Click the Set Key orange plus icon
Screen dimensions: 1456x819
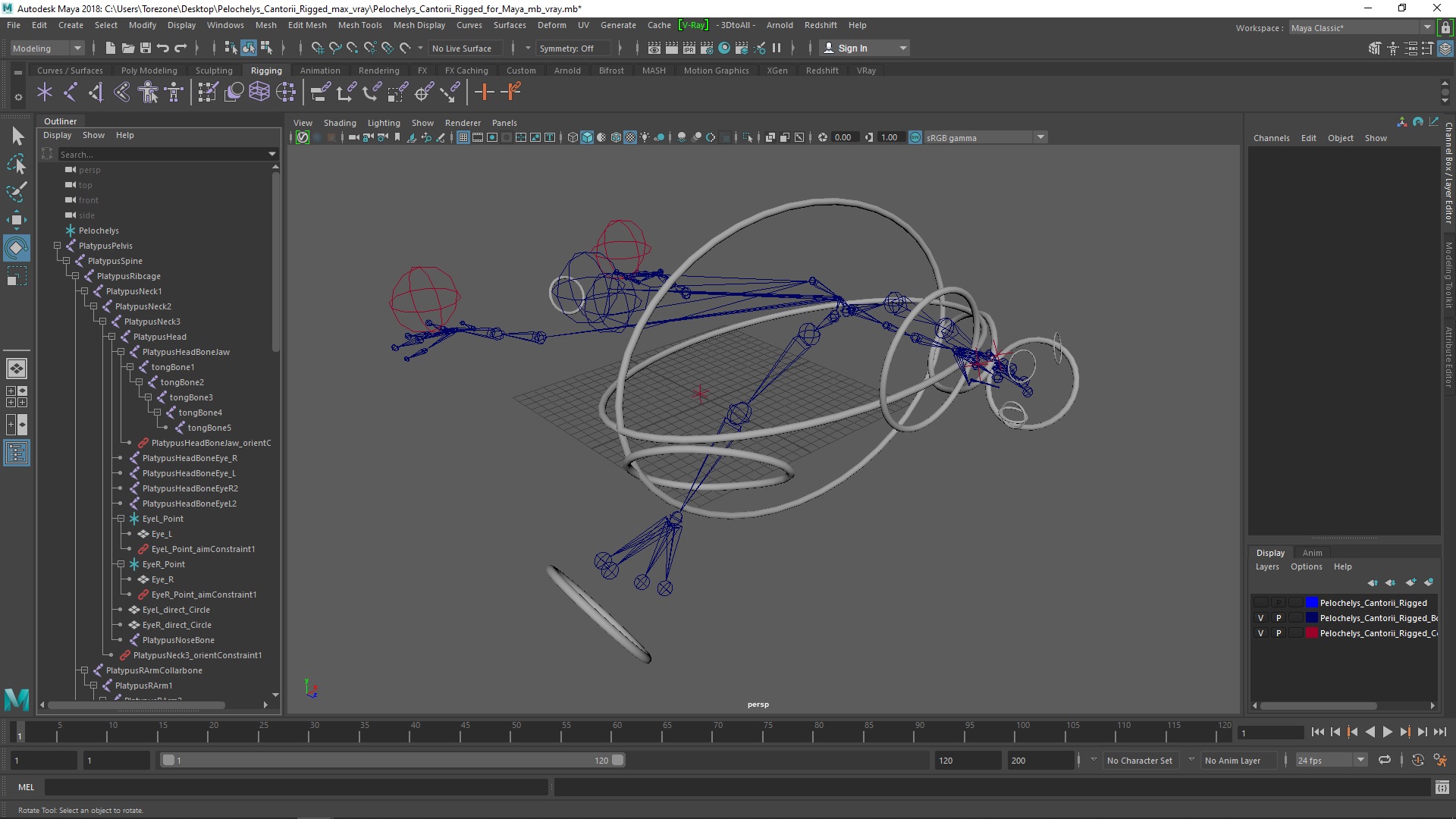tap(484, 93)
